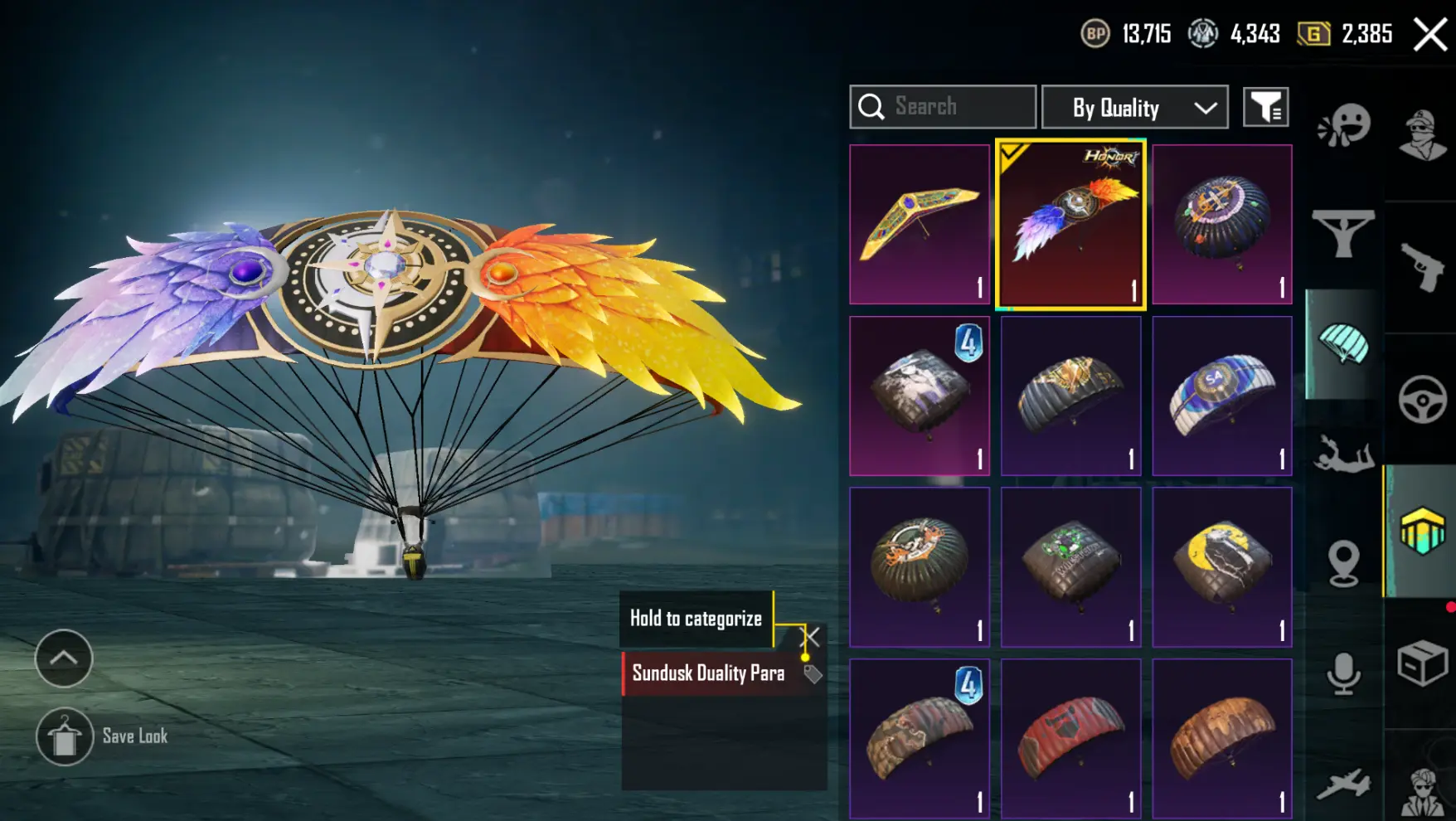Viewport: 1456px width, 821px height.
Task: Open the emote category icon
Action: (x=1344, y=126)
